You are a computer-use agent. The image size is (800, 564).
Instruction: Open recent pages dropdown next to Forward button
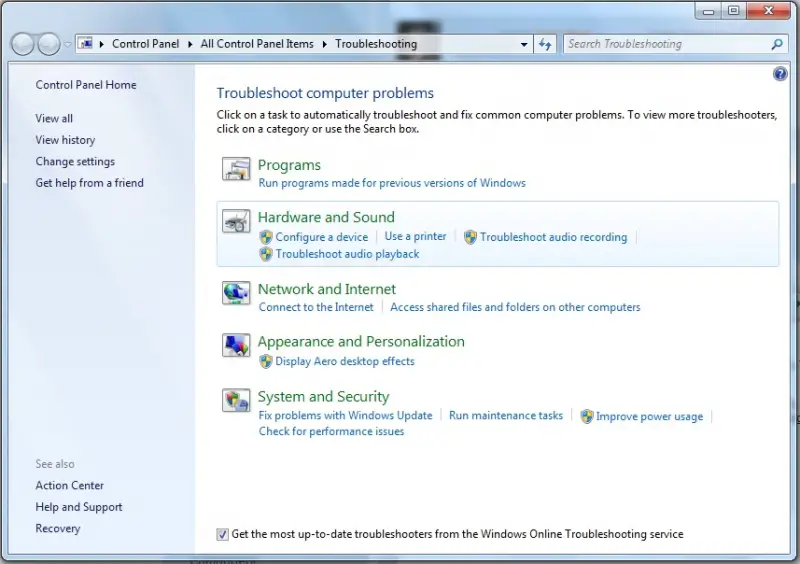pyautogui.click(x=67, y=45)
